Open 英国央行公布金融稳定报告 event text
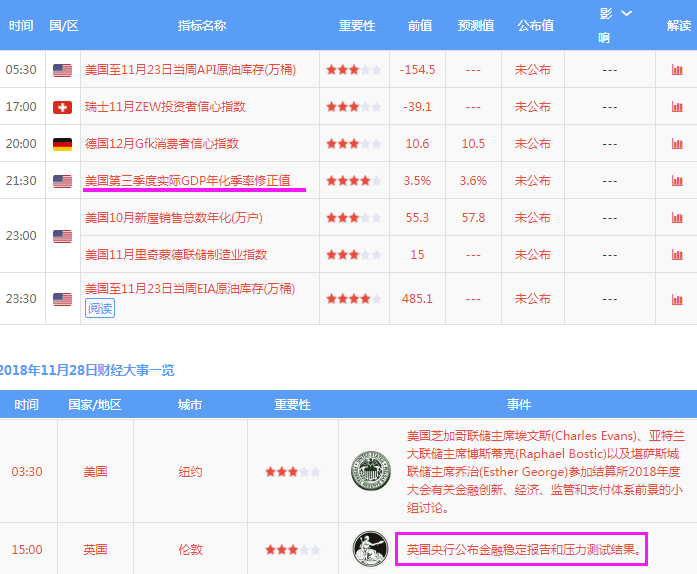The width and height of the screenshot is (697, 574). [522, 549]
